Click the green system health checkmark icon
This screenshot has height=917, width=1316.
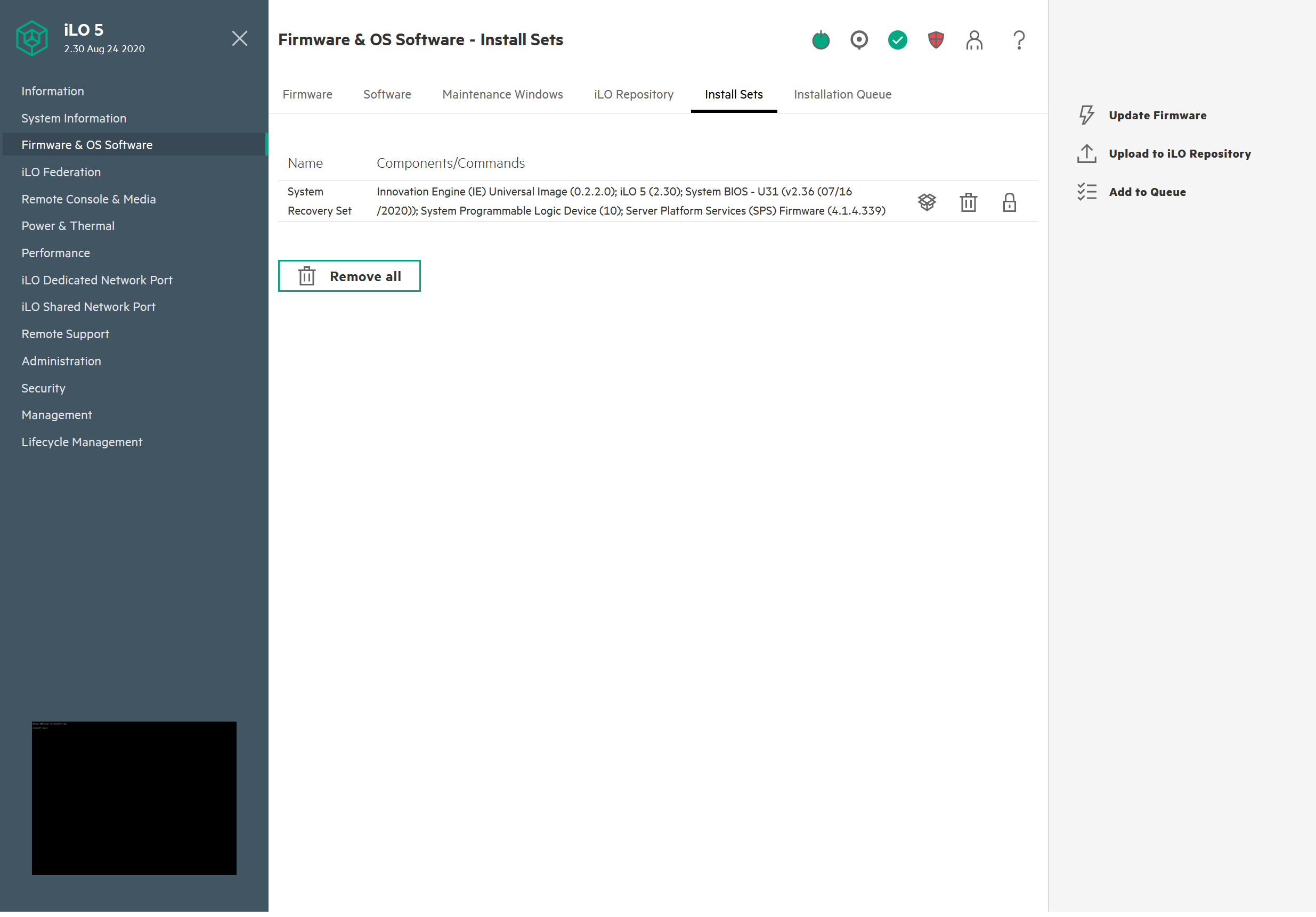pyautogui.click(x=897, y=40)
